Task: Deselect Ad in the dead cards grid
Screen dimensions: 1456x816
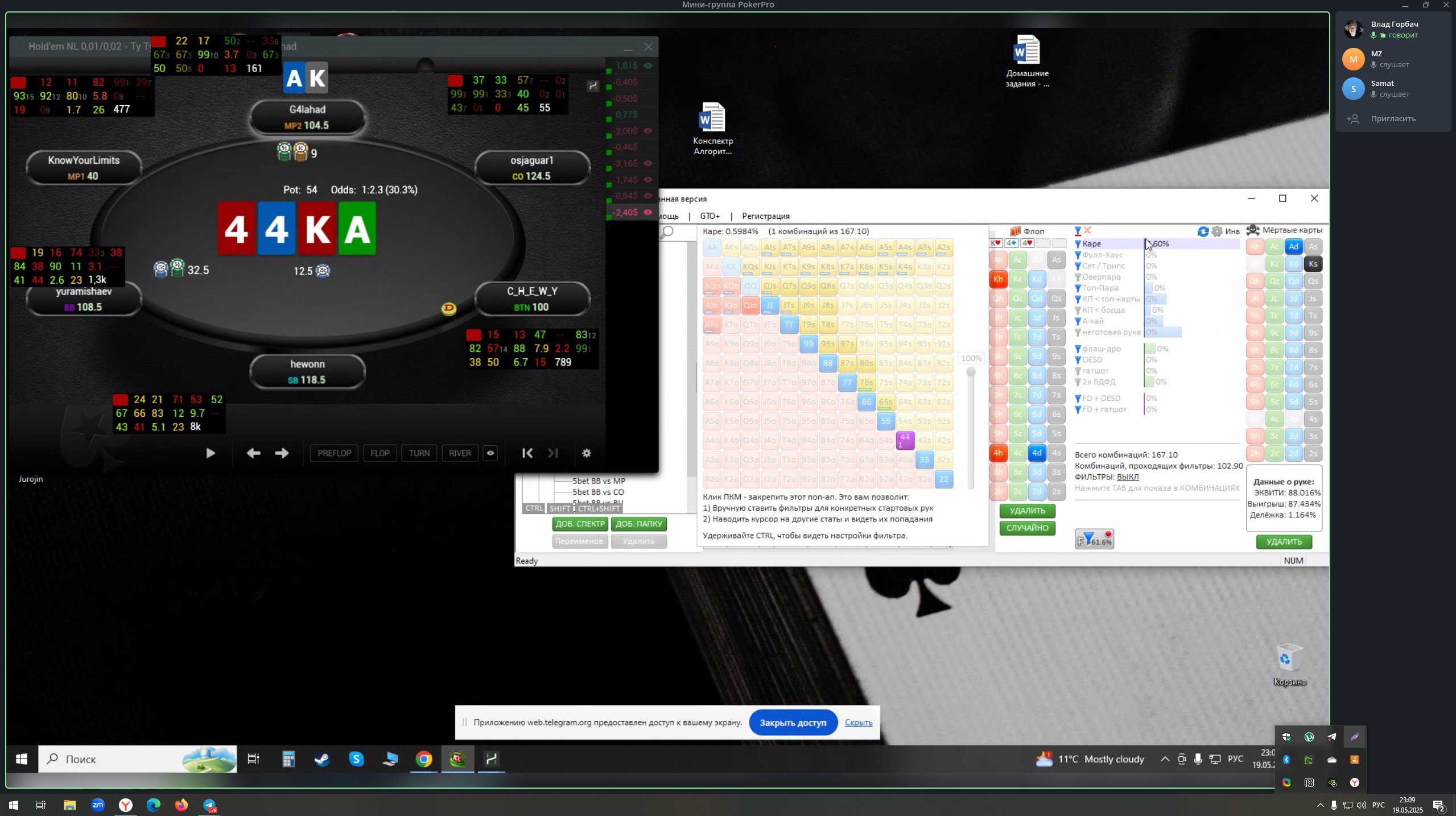Action: (x=1293, y=247)
